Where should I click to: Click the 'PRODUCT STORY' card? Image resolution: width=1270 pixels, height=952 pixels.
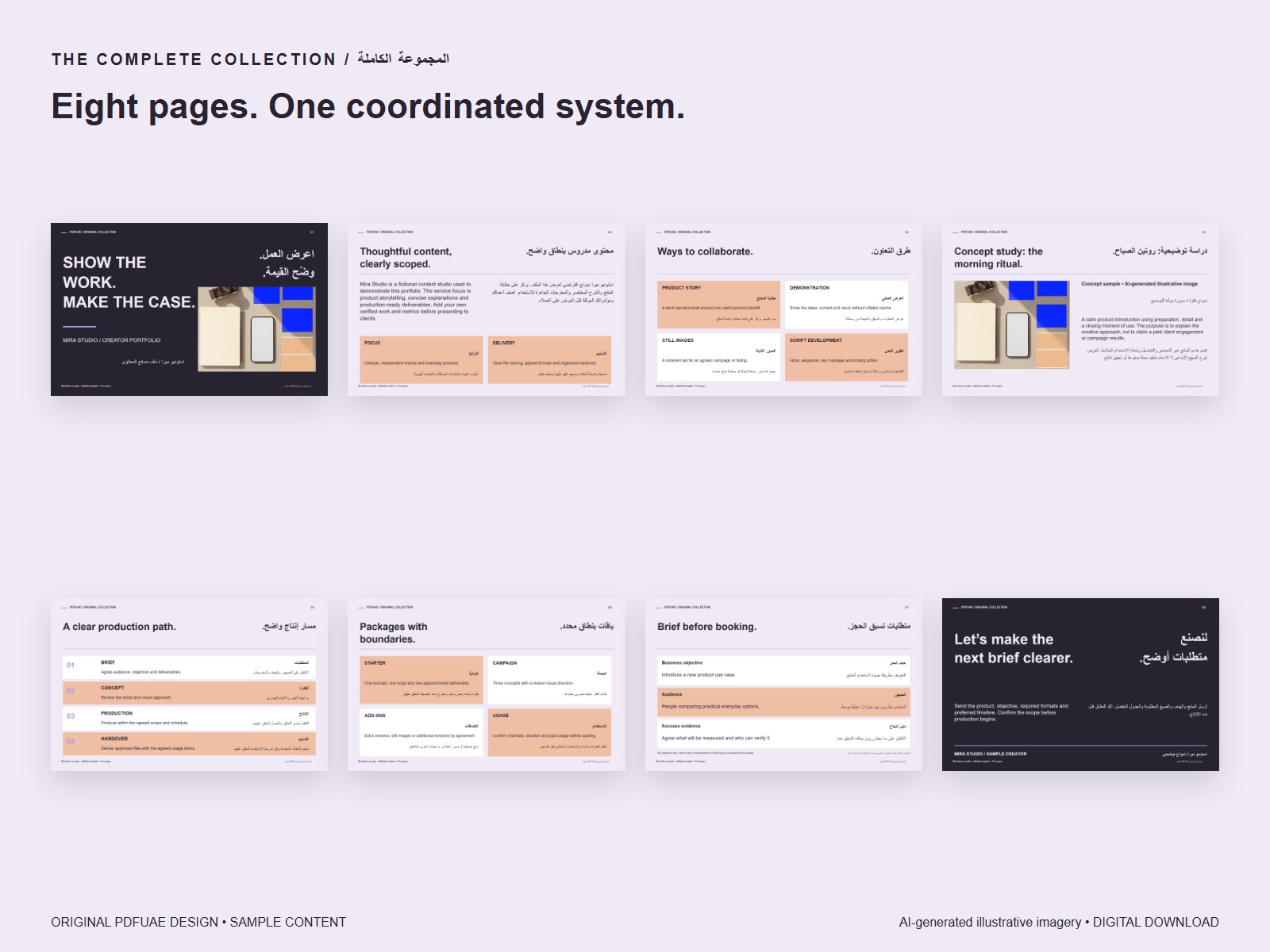click(x=719, y=305)
